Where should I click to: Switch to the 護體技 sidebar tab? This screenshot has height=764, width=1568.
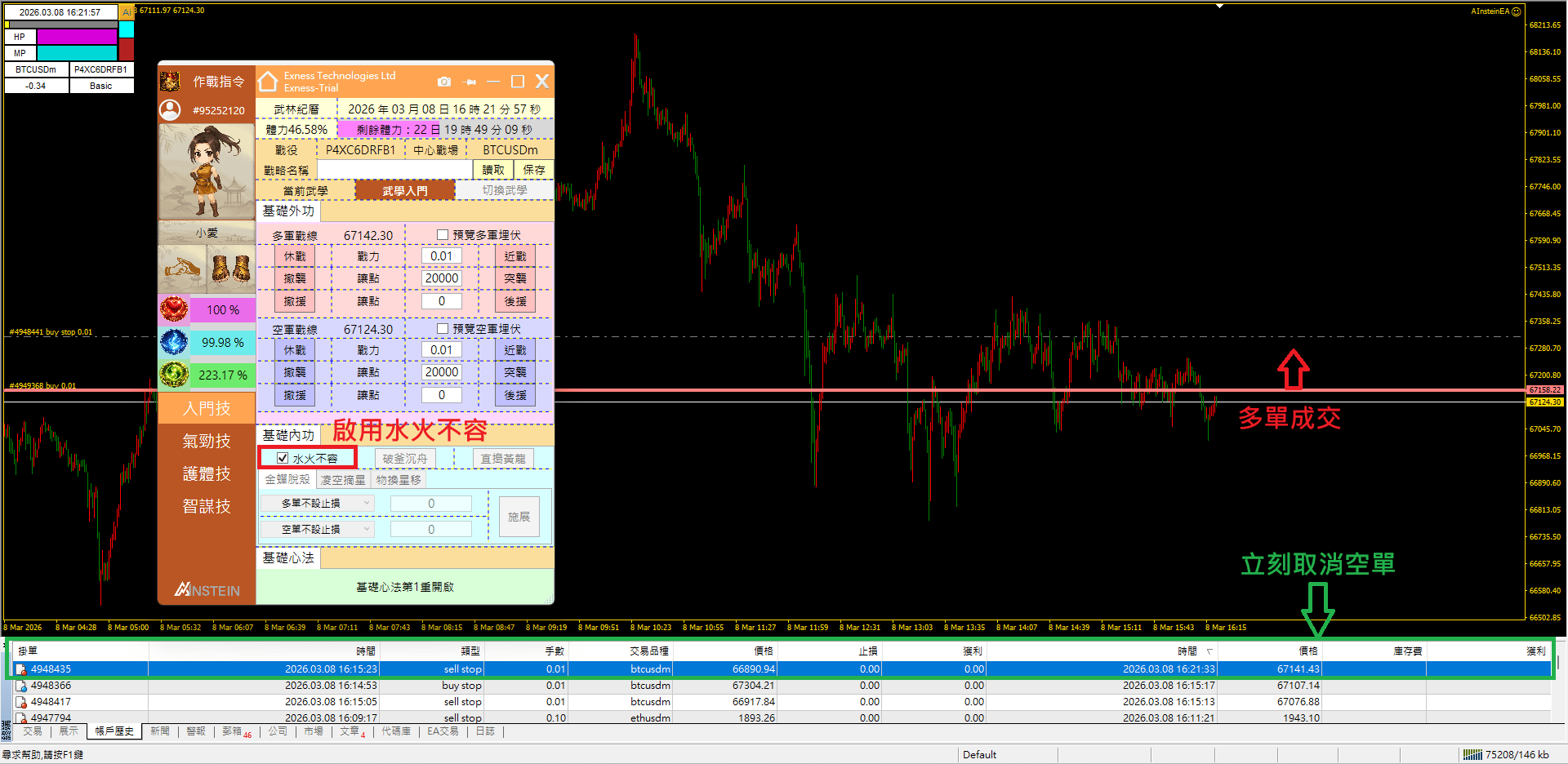pyautogui.click(x=207, y=473)
